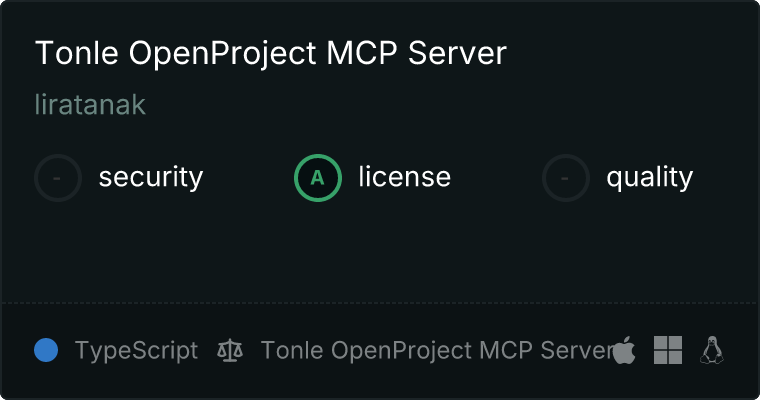Click the dashed divider line above the footer

[380, 303]
